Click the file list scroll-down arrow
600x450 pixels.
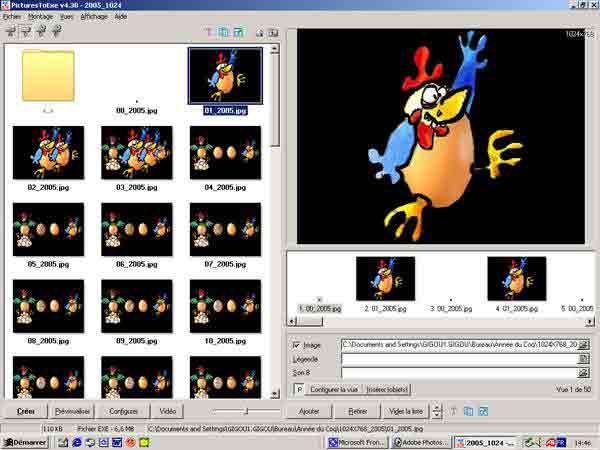pos(274,394)
